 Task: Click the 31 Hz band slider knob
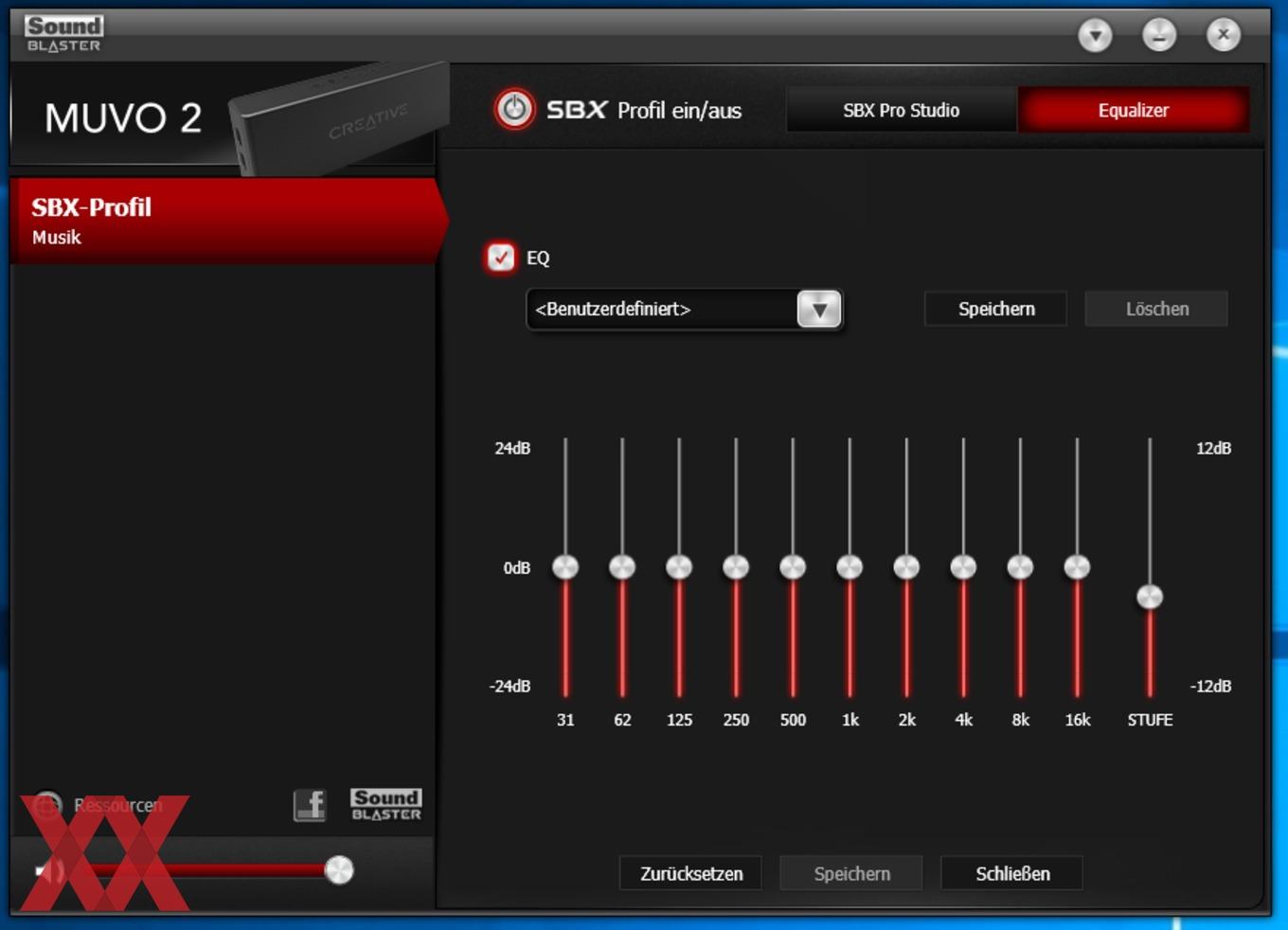pyautogui.click(x=565, y=566)
